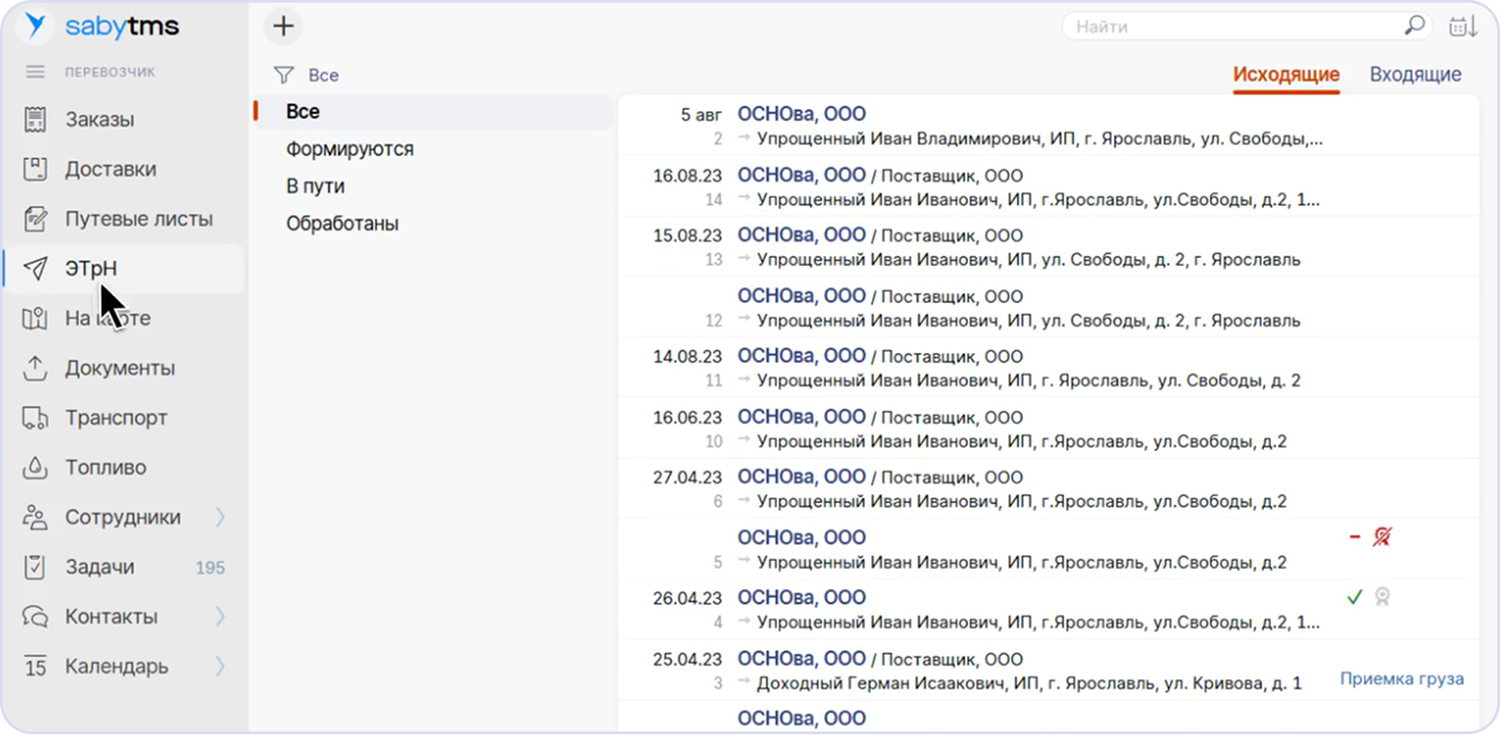Go to Доставки section
The width and height of the screenshot is (1500, 735).
point(110,169)
